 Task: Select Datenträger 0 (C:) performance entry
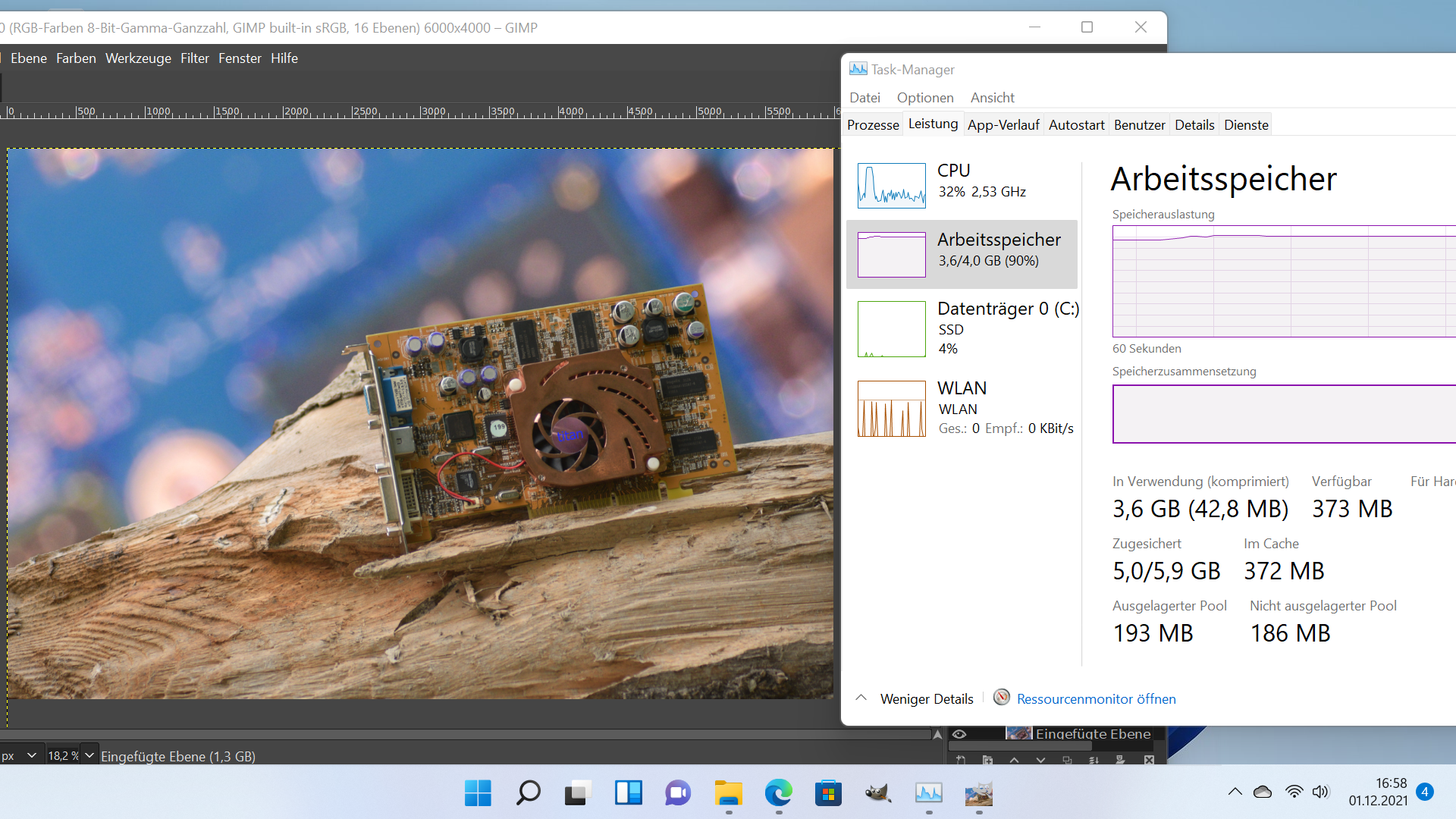coord(962,328)
